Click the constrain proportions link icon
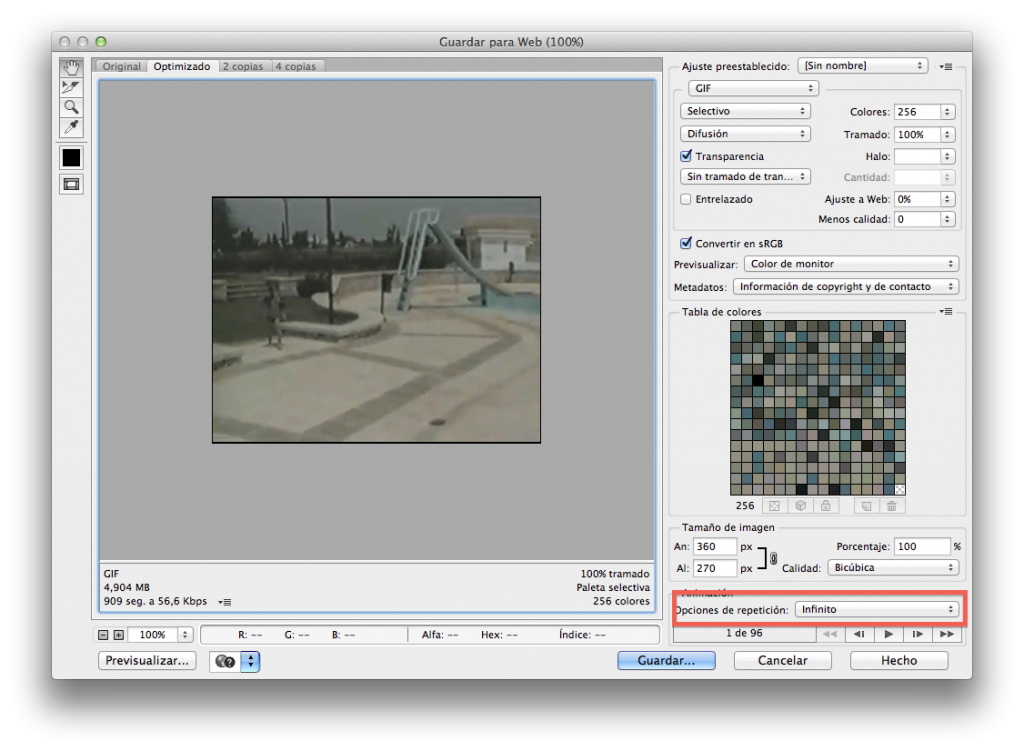This screenshot has height=751, width=1024. (x=773, y=558)
